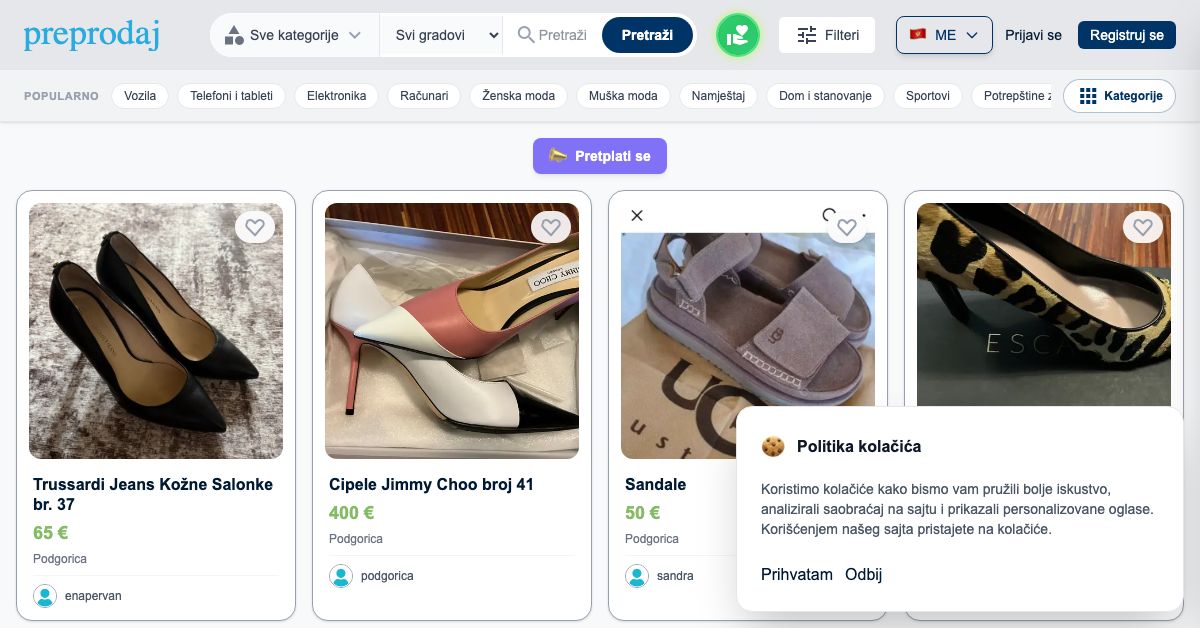The height and width of the screenshot is (628, 1200).
Task: Accept cookies with Prihvatam
Action: click(x=797, y=574)
